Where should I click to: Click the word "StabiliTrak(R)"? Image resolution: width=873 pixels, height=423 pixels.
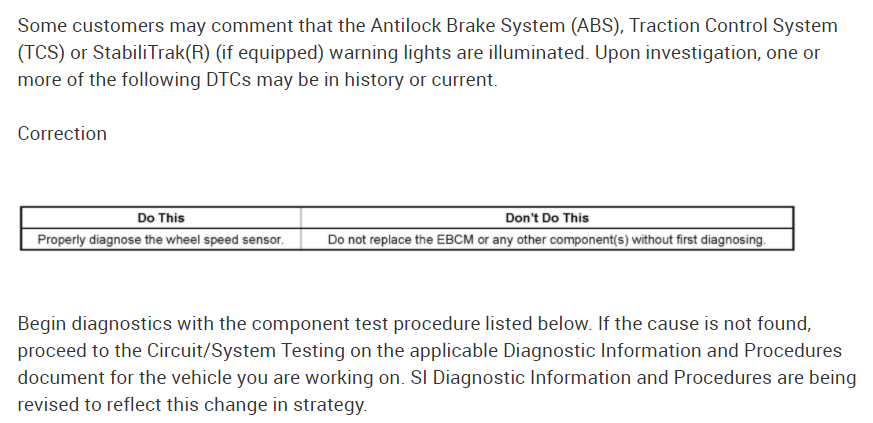point(147,53)
